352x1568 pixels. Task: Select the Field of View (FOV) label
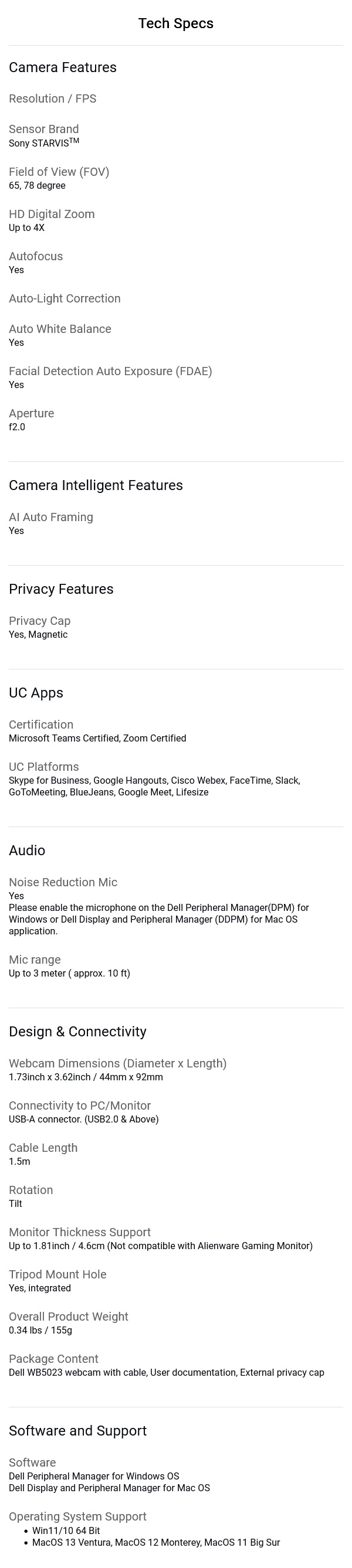[59, 172]
